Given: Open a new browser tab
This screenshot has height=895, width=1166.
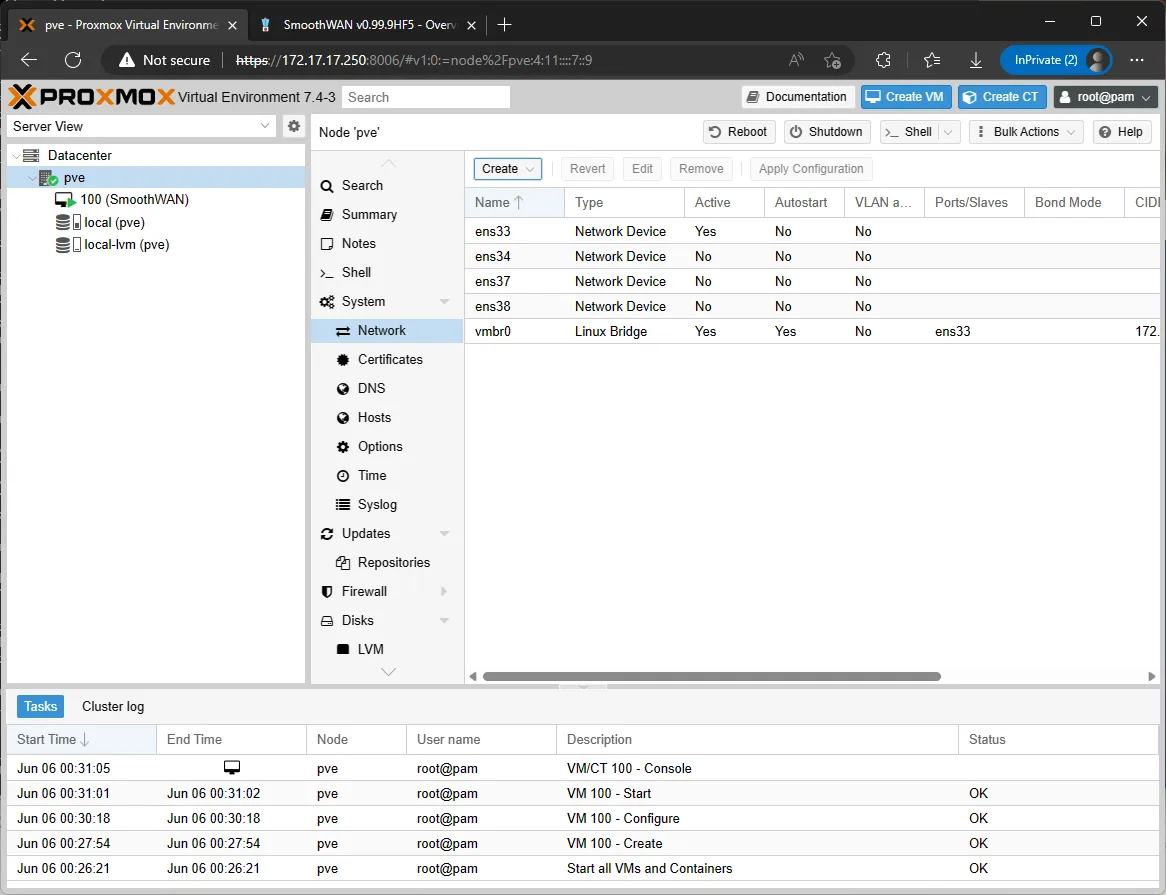Looking at the screenshot, I should [x=504, y=25].
